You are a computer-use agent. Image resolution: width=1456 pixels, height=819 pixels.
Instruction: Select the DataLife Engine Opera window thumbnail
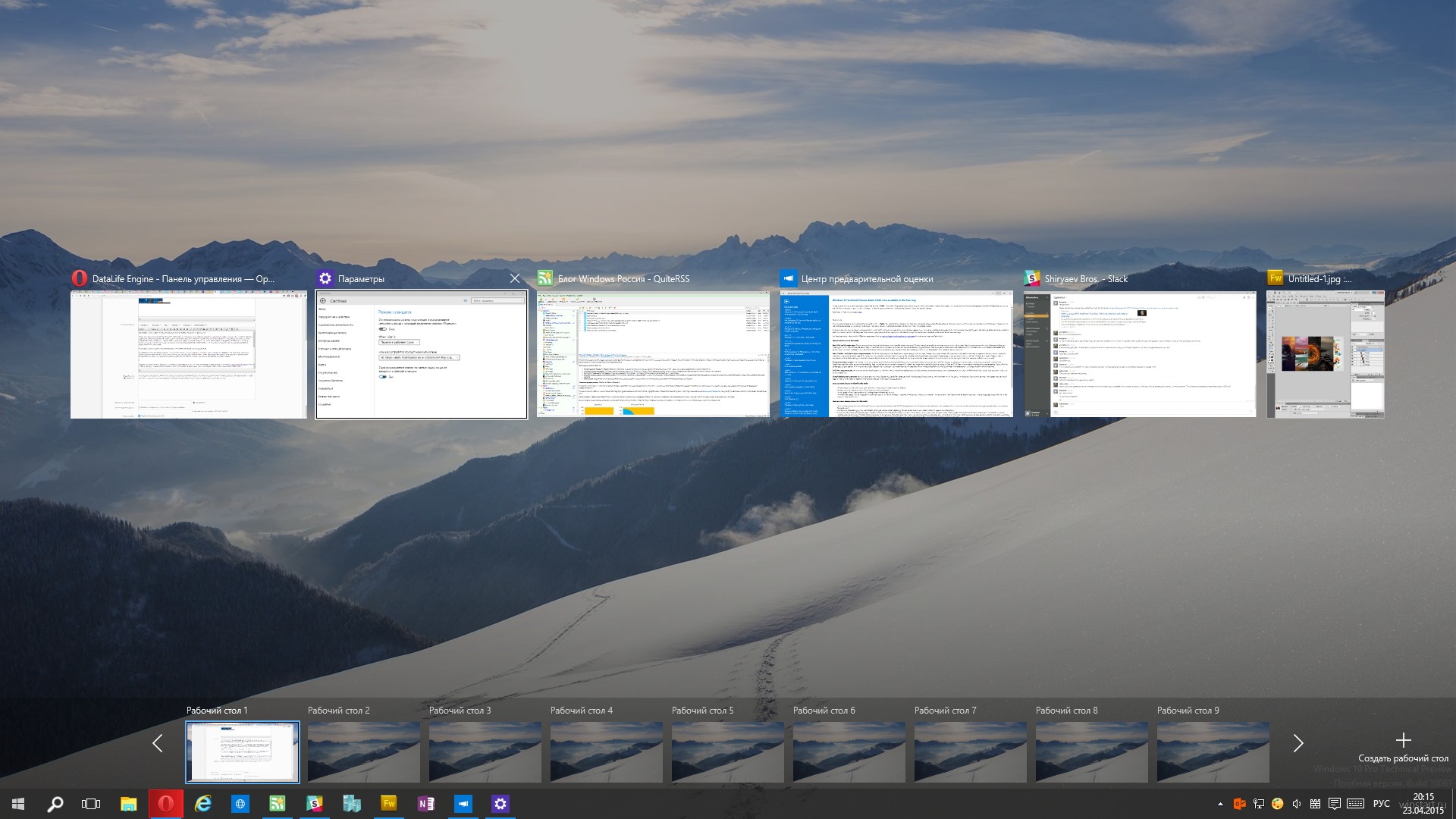click(189, 354)
